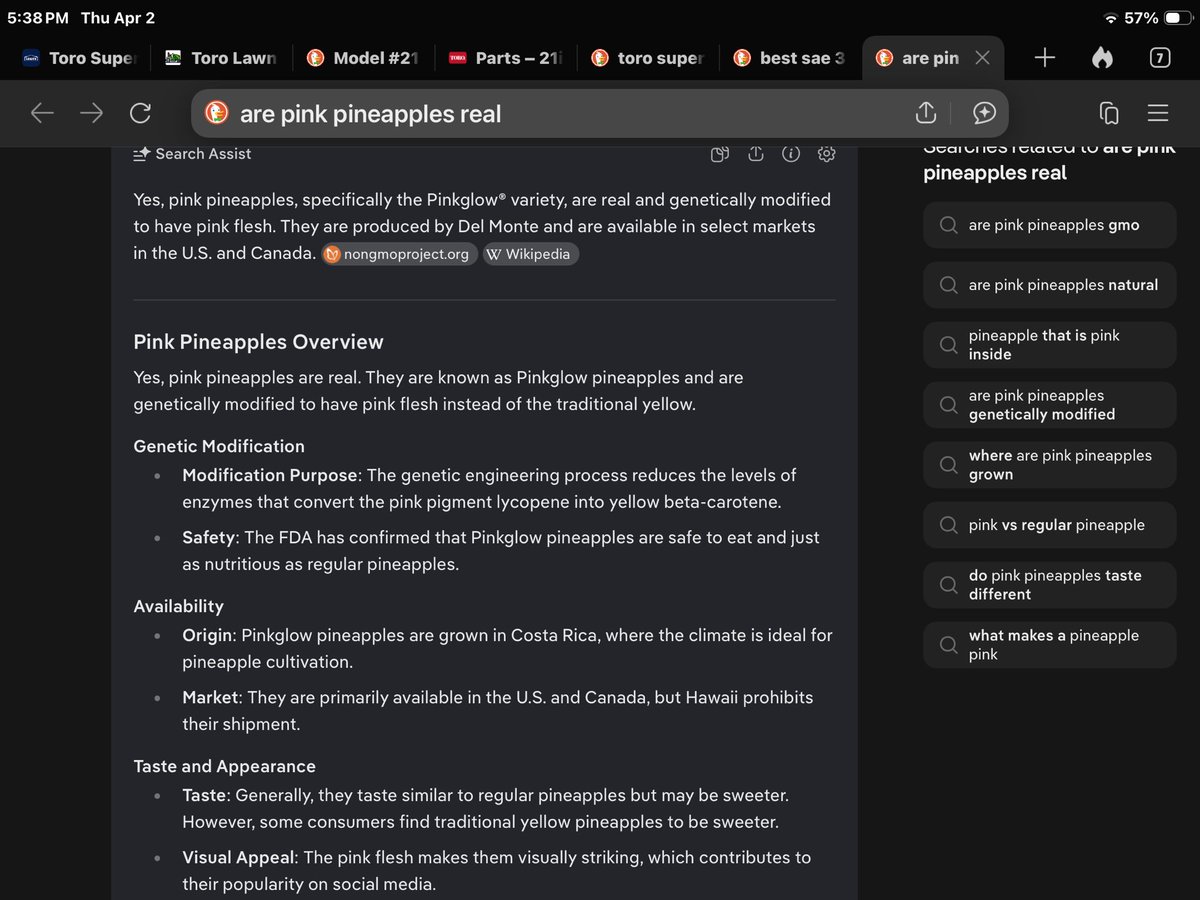The image size is (1200, 900).
Task: Open the Wikipedia source link
Action: (x=530, y=254)
